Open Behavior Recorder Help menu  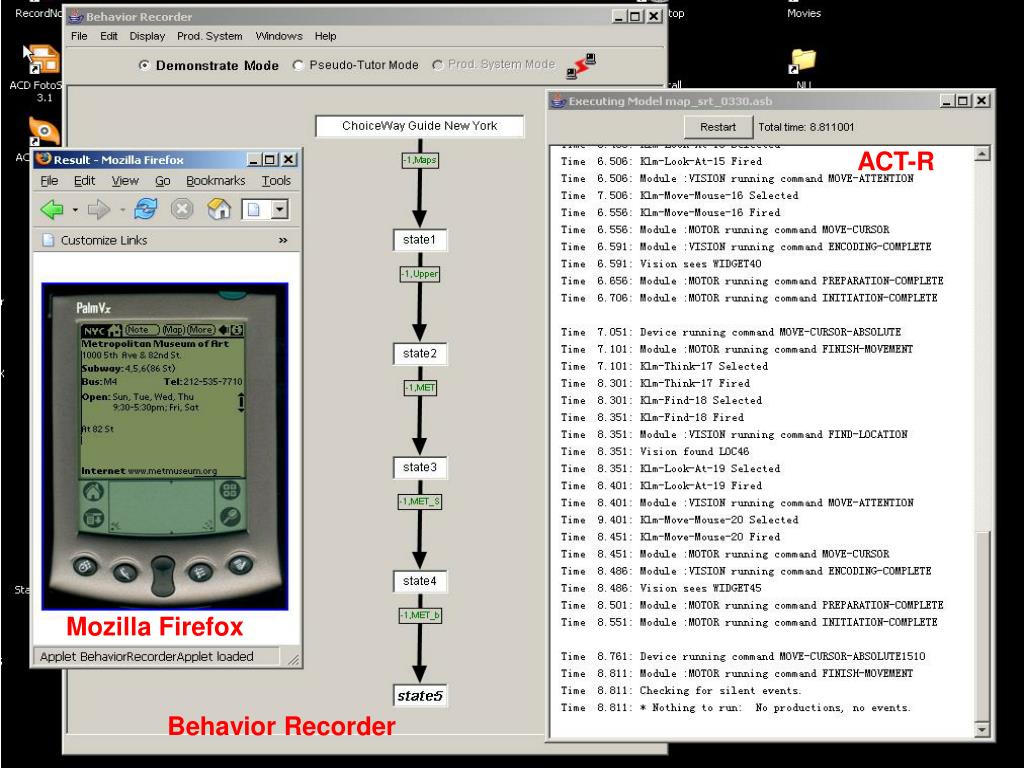(x=325, y=36)
